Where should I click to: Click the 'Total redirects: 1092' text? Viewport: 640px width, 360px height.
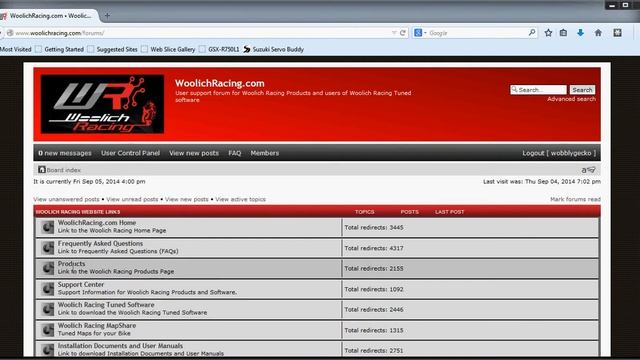374,289
